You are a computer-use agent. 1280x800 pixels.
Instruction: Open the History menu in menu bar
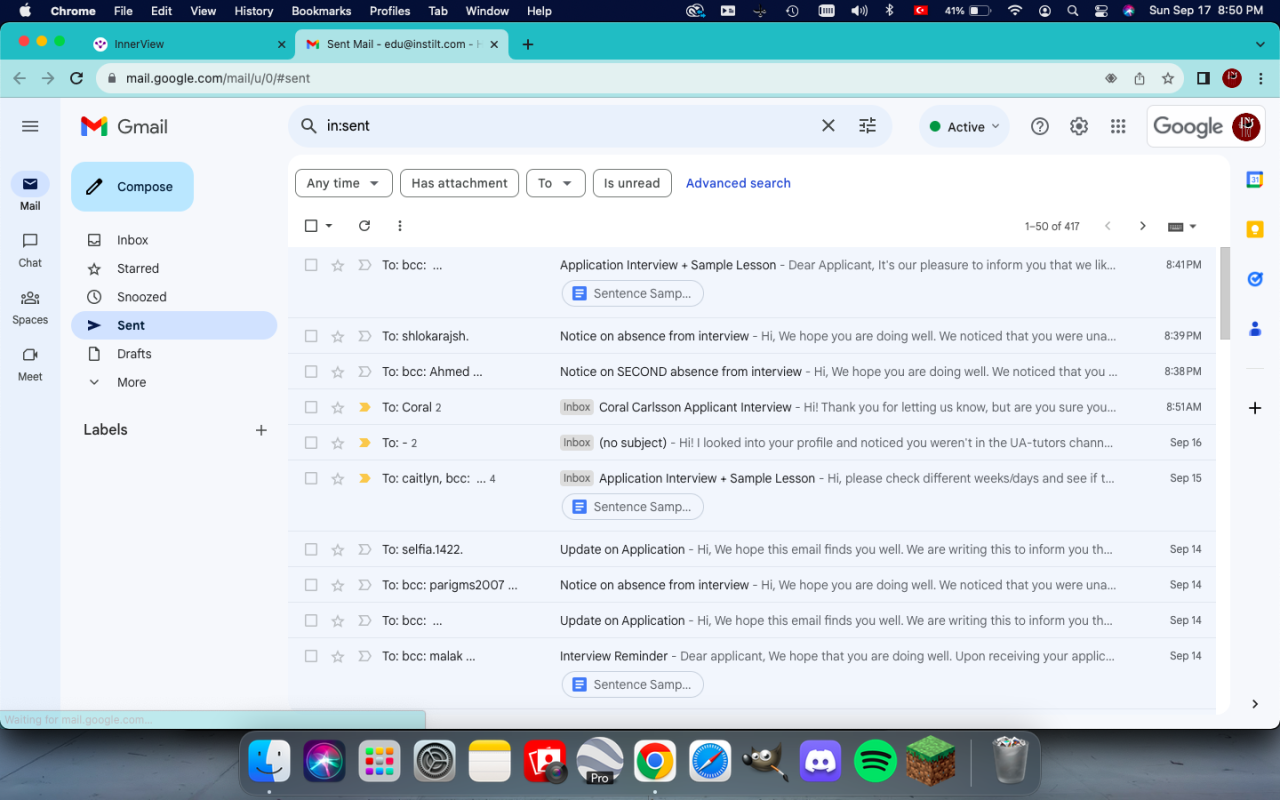pyautogui.click(x=253, y=11)
